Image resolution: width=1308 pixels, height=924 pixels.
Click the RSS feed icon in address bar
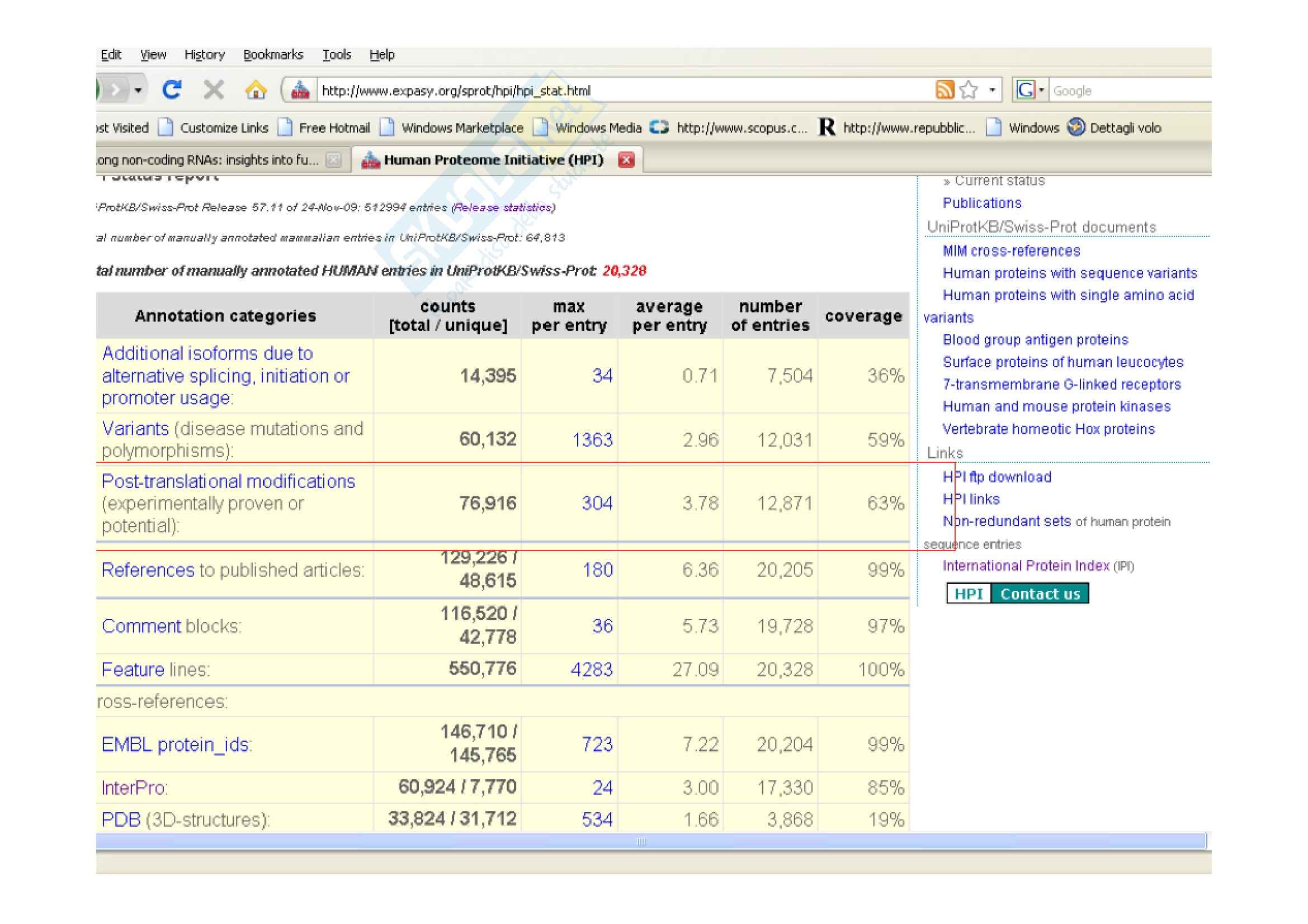pyautogui.click(x=945, y=90)
